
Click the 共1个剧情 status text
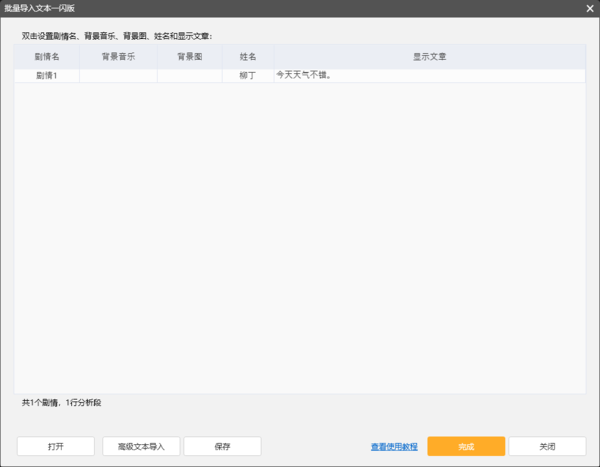pos(61,403)
